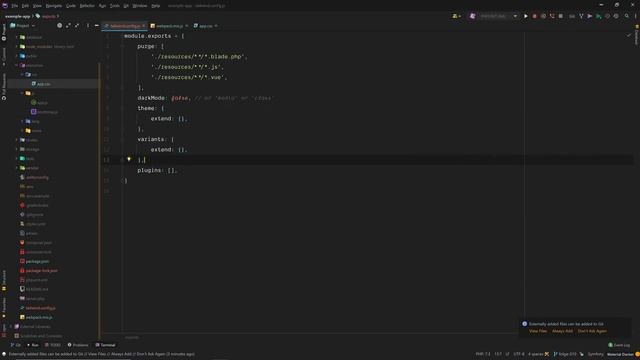Switch to webpack.mix.js editor tab
Screen dimensions: 640x360
pos(169,26)
